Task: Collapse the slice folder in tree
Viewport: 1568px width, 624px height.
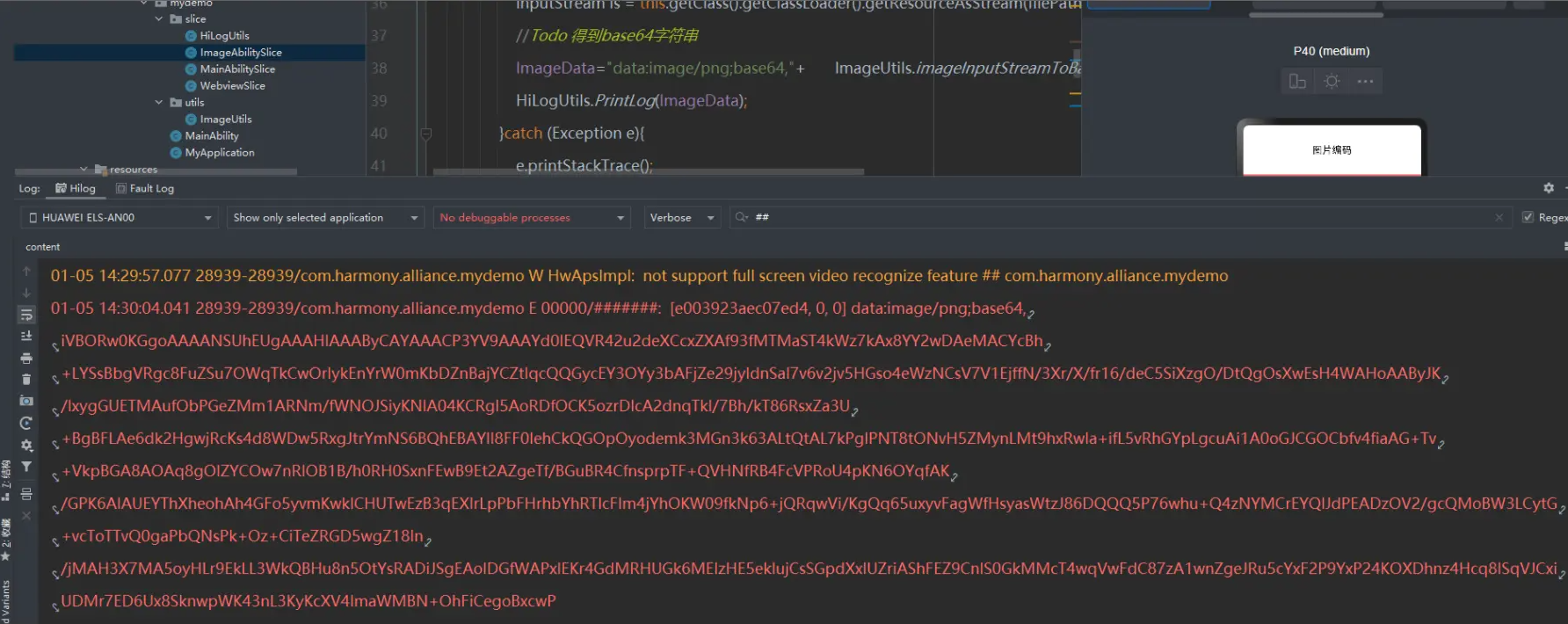Action: (159, 19)
